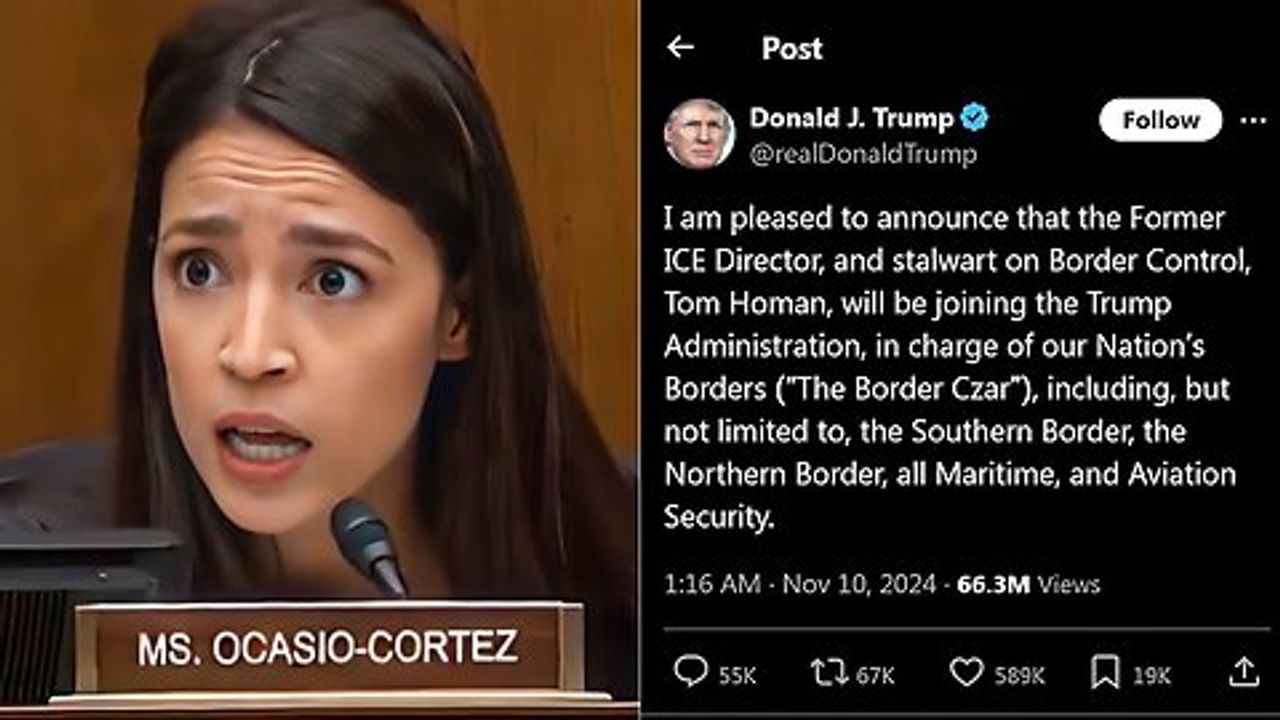Click the 67K reposts count
The height and width of the screenshot is (720, 1280).
(875, 676)
